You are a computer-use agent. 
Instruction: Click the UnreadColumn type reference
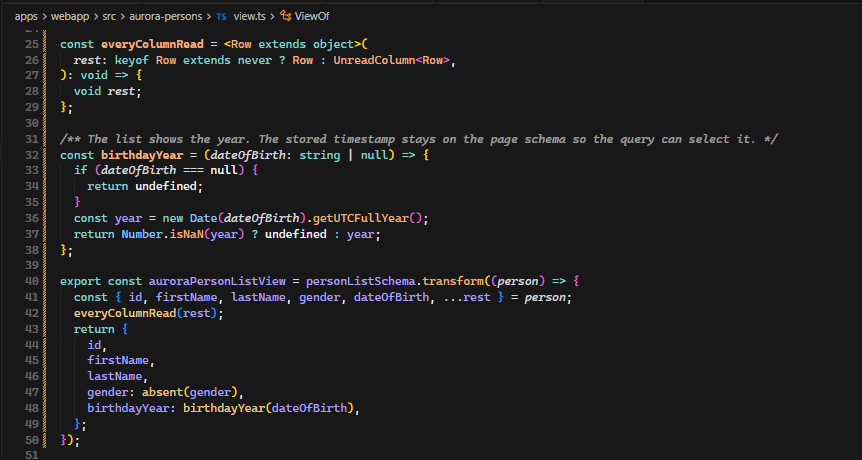tap(374, 60)
